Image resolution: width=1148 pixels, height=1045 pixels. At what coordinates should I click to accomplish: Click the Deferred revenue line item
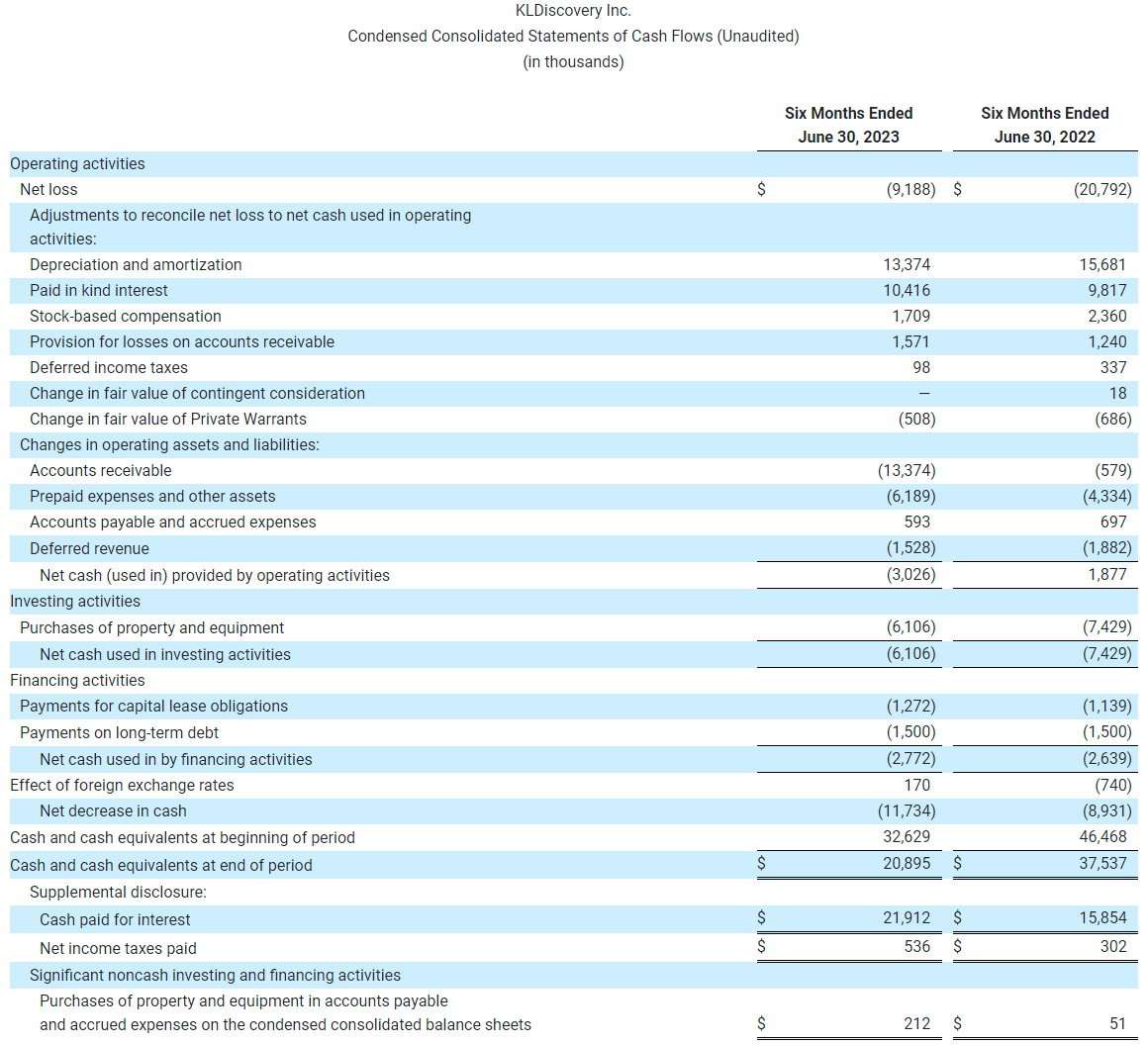(89, 548)
